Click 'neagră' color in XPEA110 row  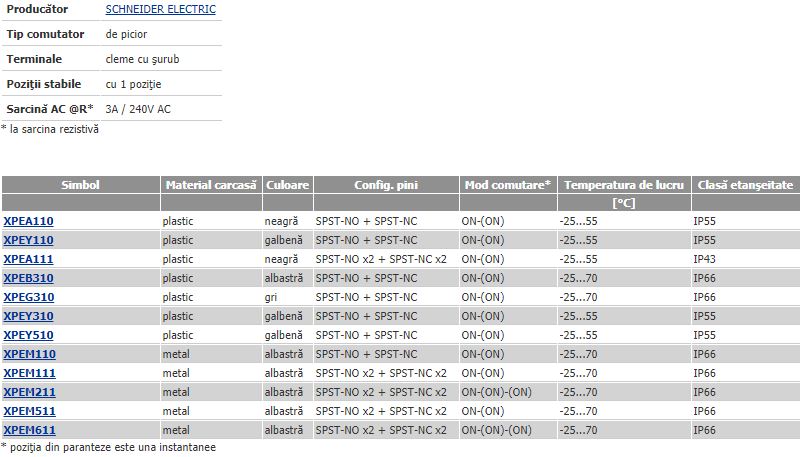pyautogui.click(x=281, y=222)
